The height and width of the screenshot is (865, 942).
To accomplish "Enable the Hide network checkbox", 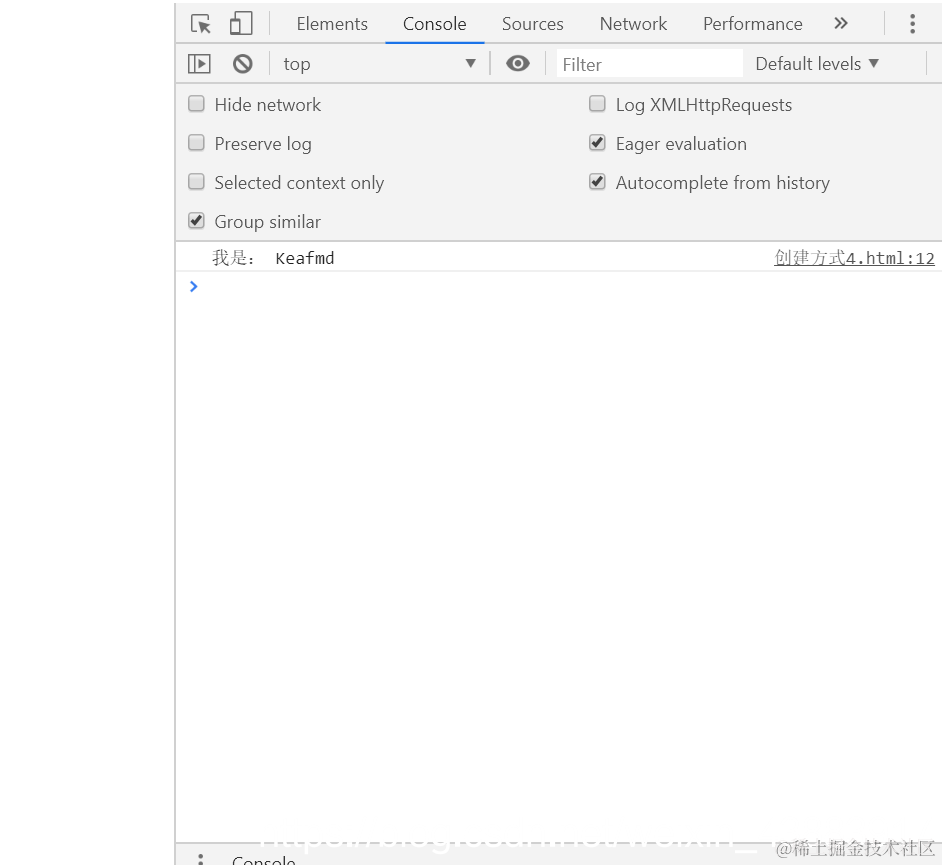I will point(196,104).
